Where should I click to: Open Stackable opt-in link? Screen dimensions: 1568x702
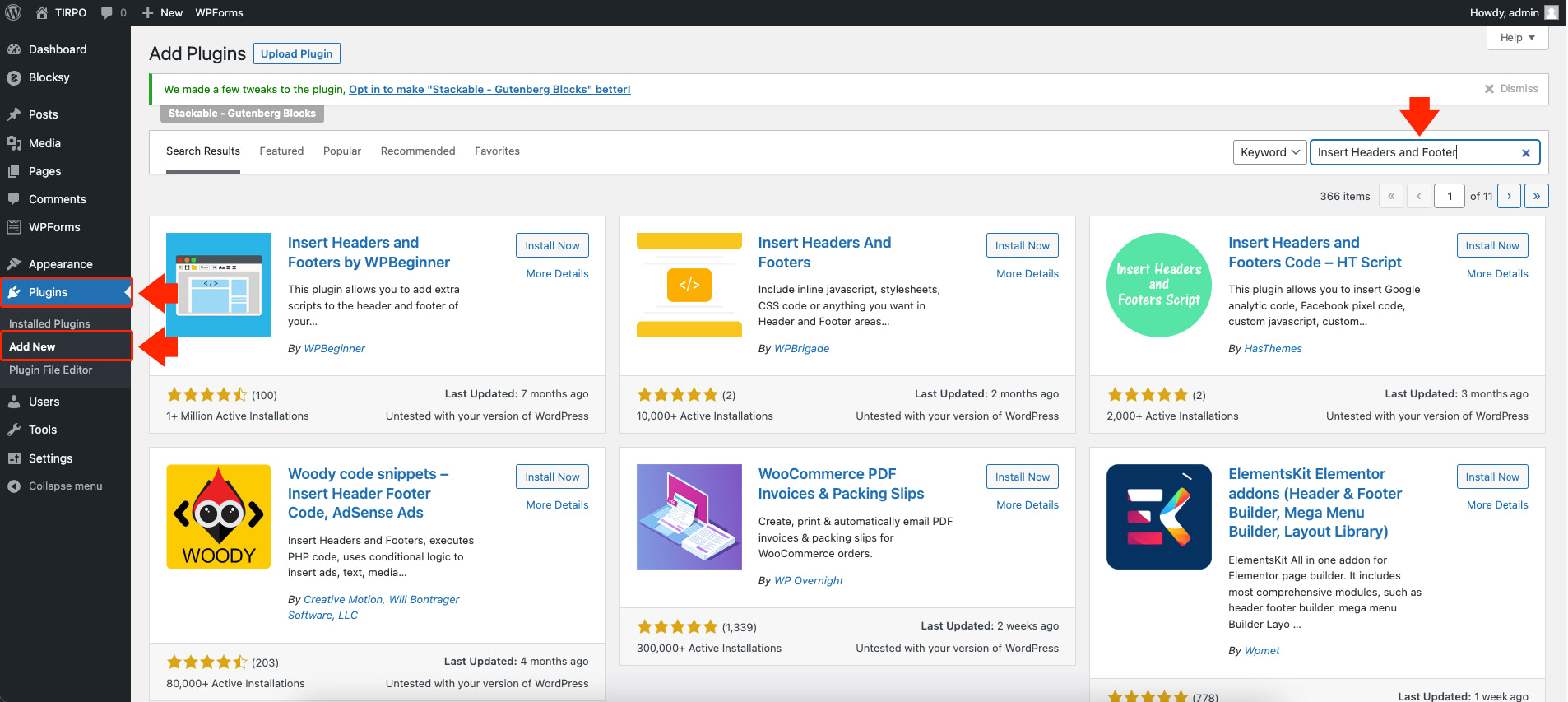[x=489, y=89]
